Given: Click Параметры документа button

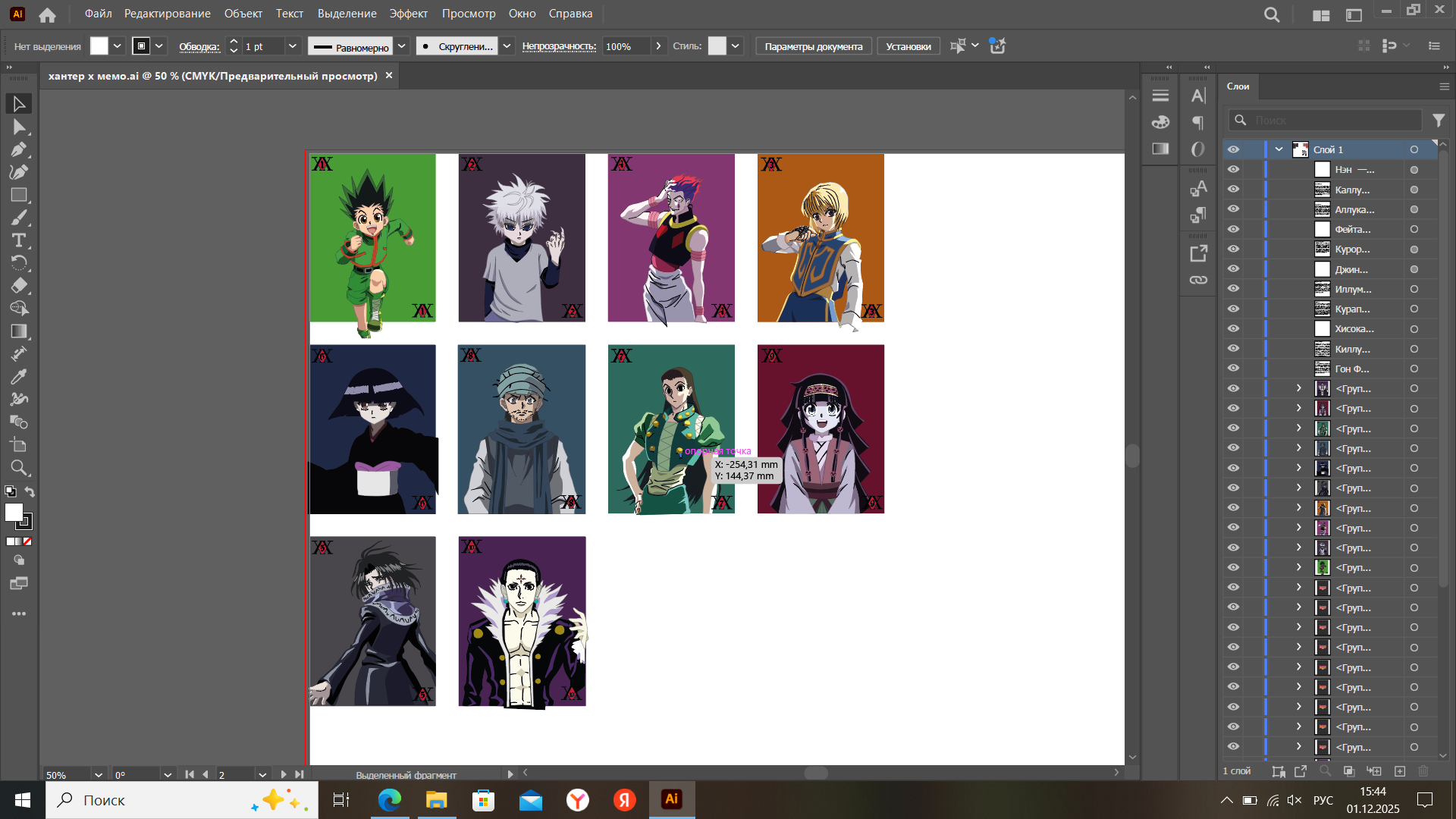Looking at the screenshot, I should tap(813, 46).
